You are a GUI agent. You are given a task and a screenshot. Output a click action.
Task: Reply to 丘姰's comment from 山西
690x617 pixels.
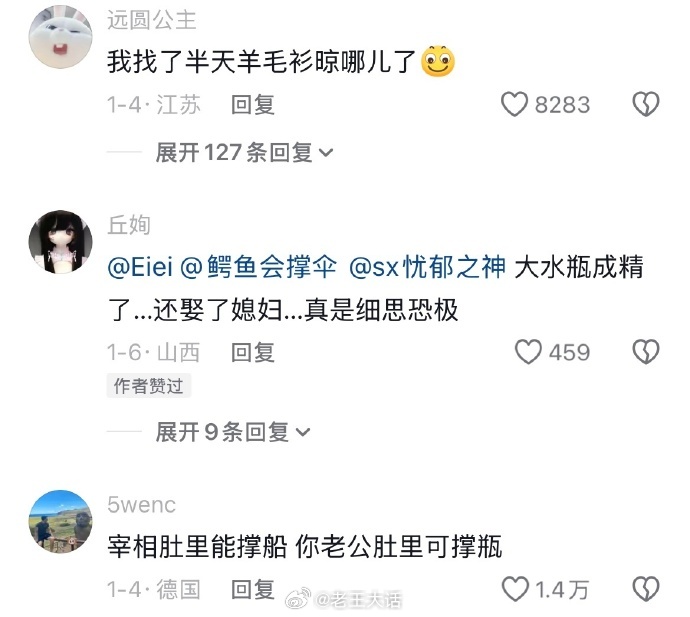(x=253, y=353)
